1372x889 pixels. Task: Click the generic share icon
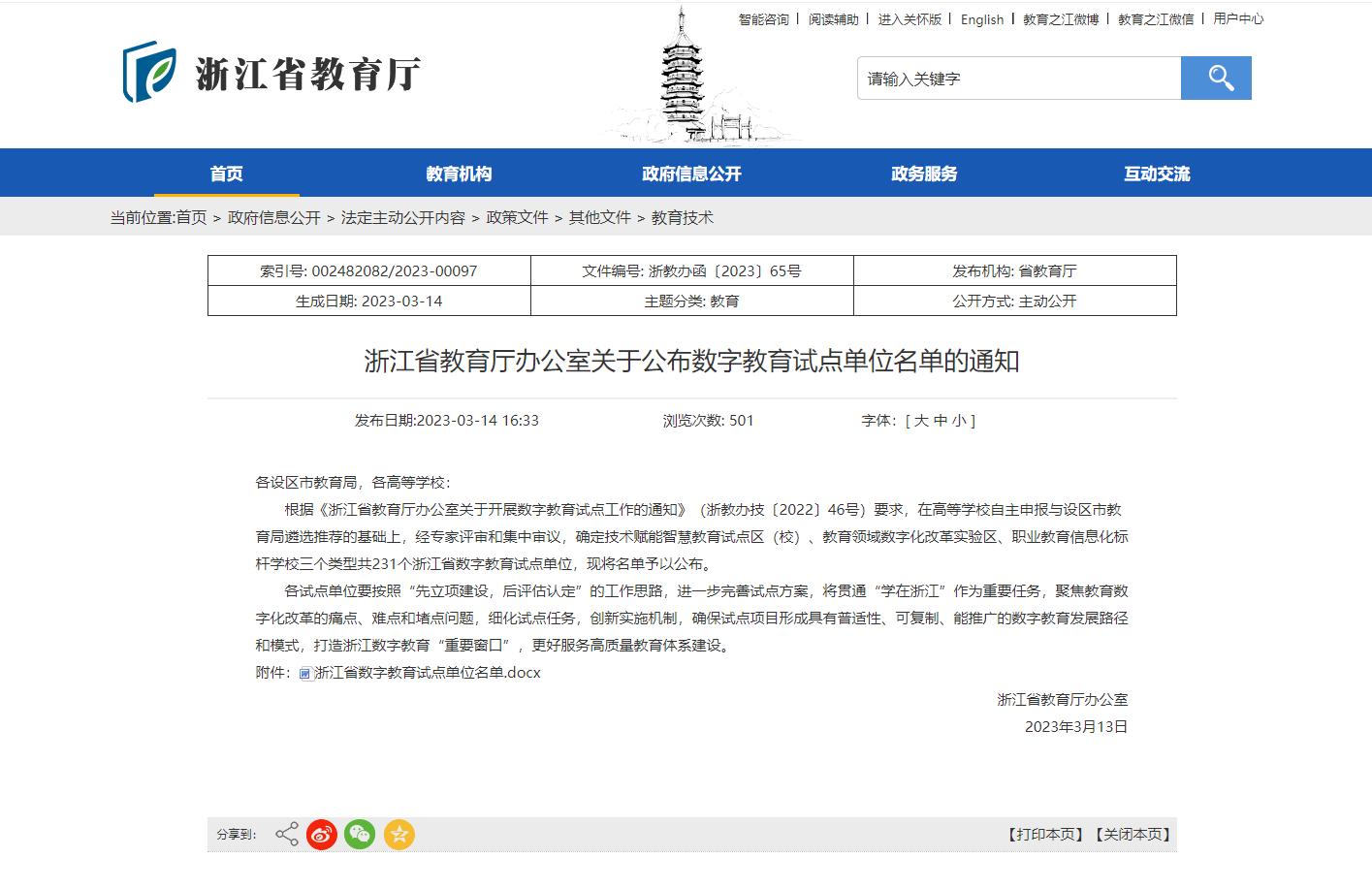(x=286, y=834)
